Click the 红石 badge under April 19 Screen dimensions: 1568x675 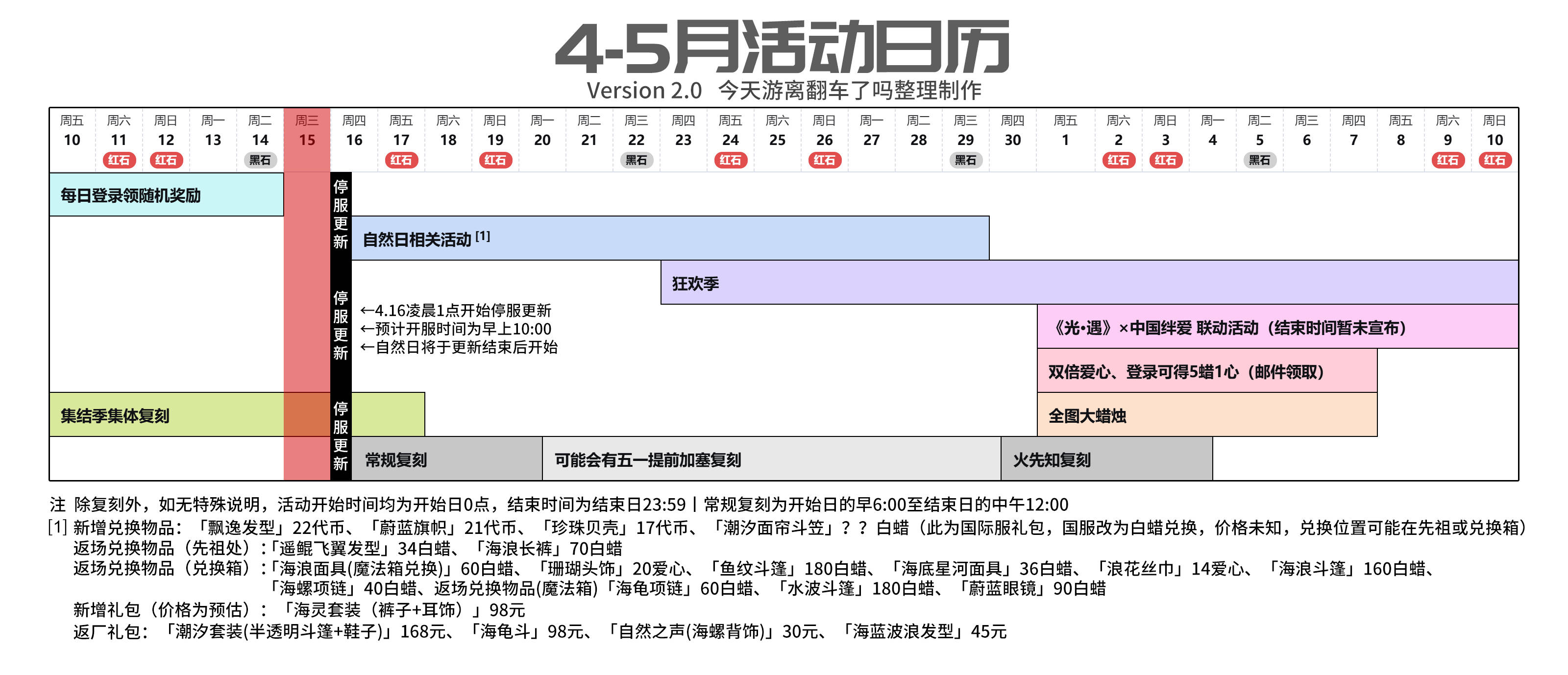coord(497,161)
